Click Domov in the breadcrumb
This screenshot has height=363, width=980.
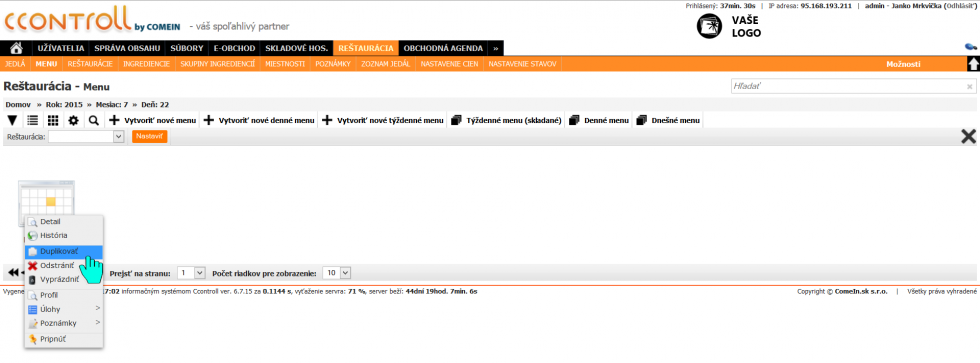coord(18,104)
